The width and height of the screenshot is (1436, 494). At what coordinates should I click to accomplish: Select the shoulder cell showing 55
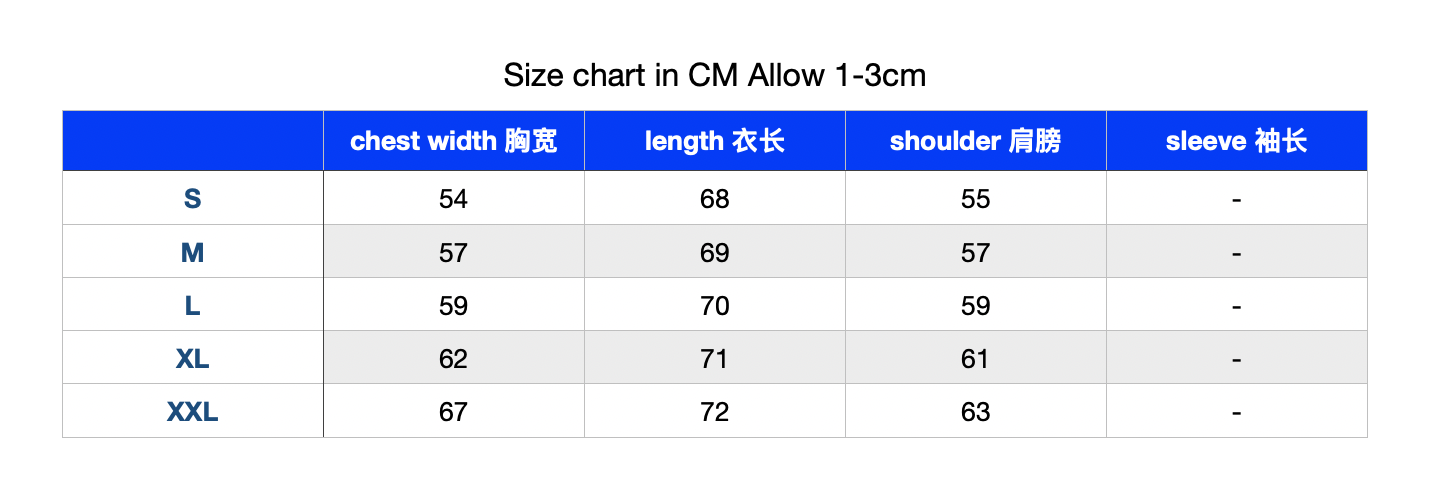pyautogui.click(x=976, y=199)
